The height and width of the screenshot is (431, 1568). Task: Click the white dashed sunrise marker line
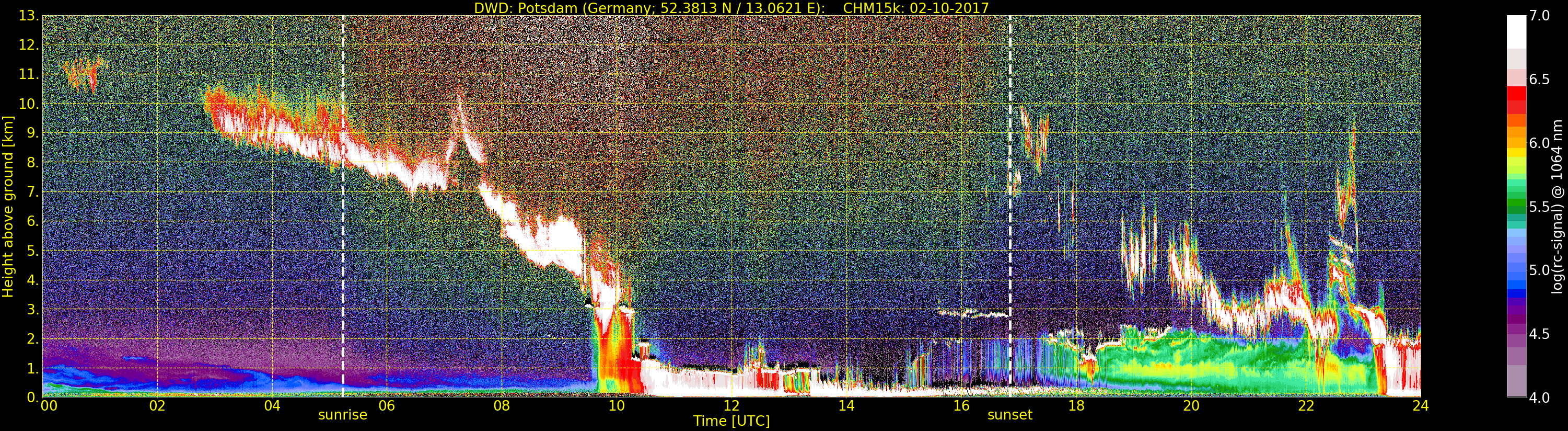coord(343,206)
